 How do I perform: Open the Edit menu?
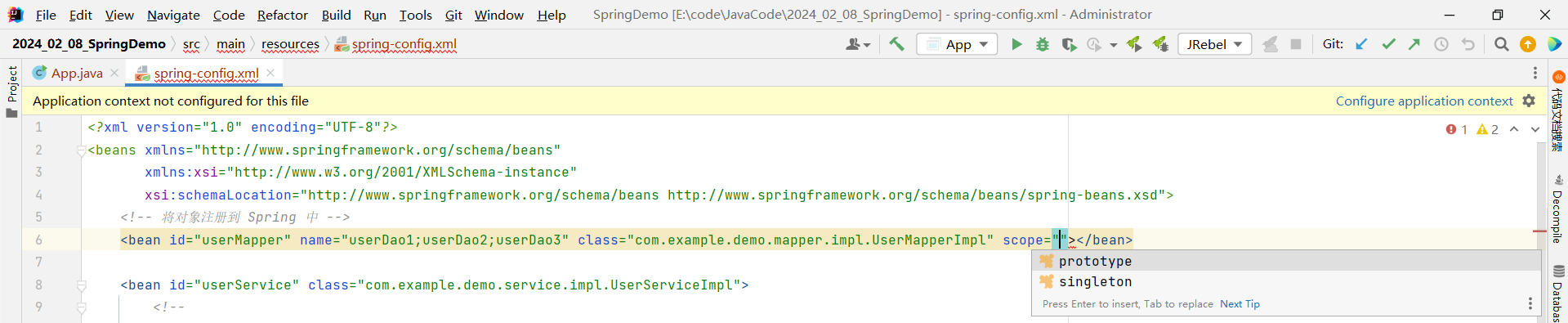(80, 15)
